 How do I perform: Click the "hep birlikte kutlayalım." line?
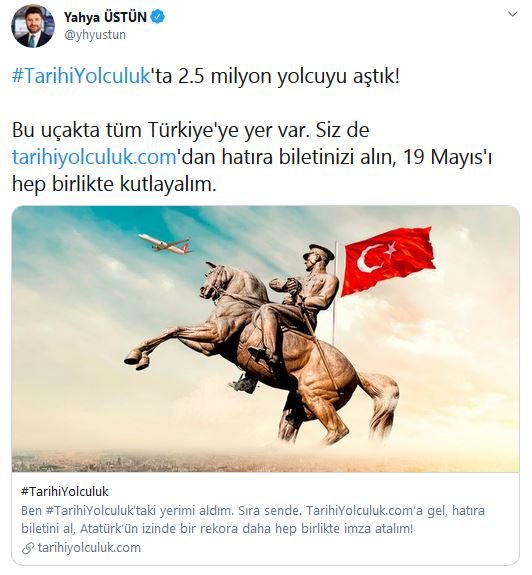[114, 184]
